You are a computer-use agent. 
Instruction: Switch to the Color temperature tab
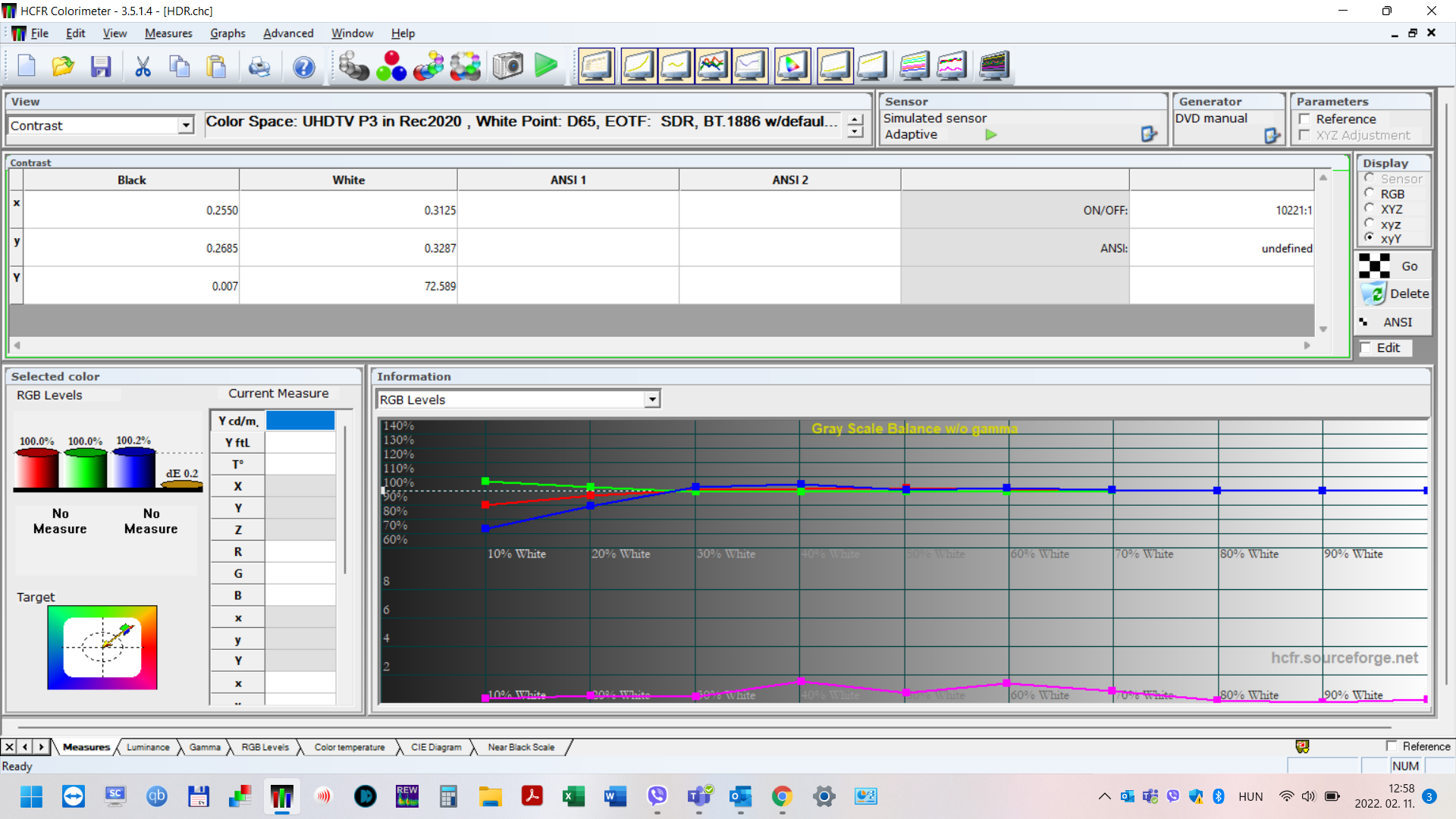pyautogui.click(x=350, y=747)
